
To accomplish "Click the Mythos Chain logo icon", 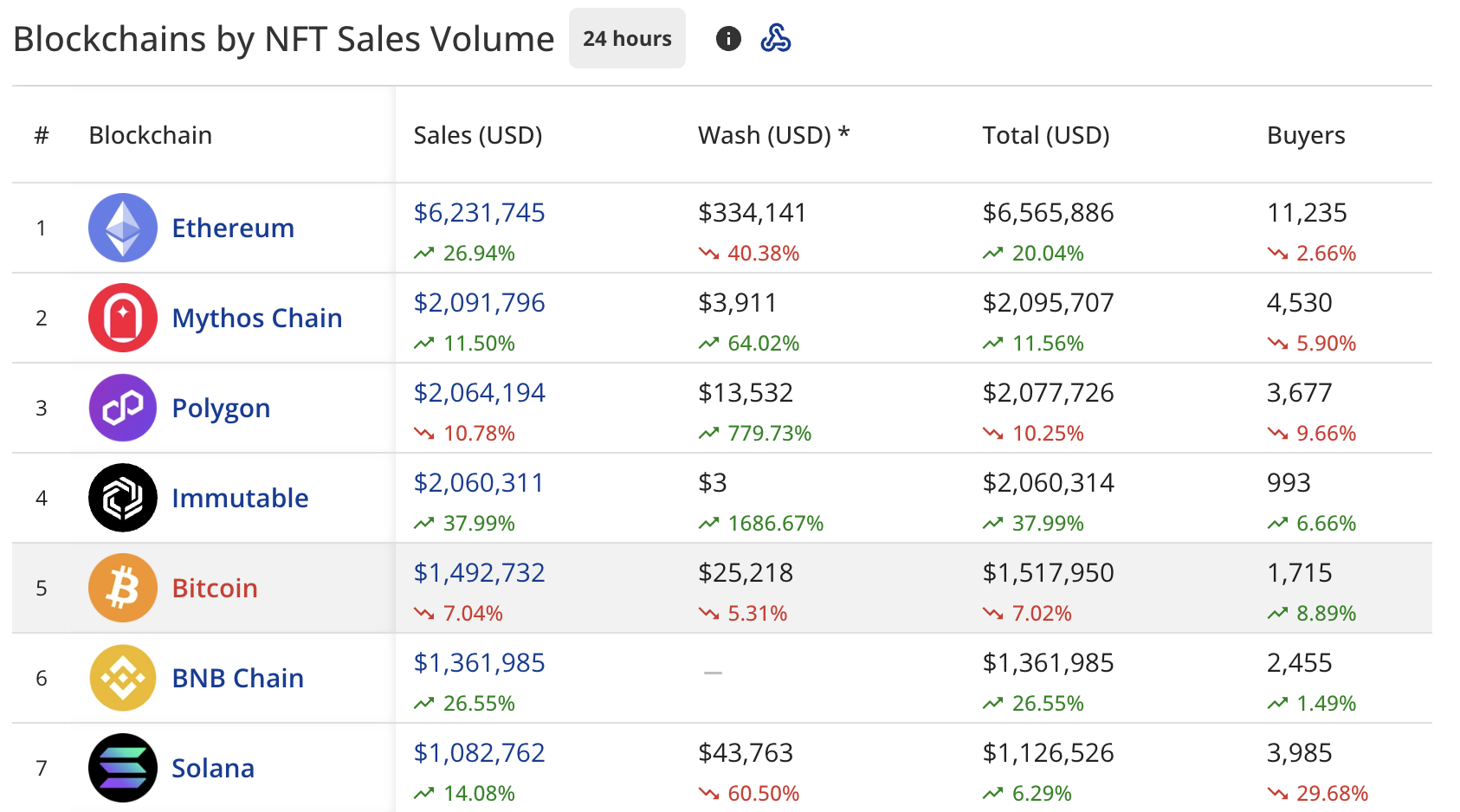I will pyautogui.click(x=123, y=318).
